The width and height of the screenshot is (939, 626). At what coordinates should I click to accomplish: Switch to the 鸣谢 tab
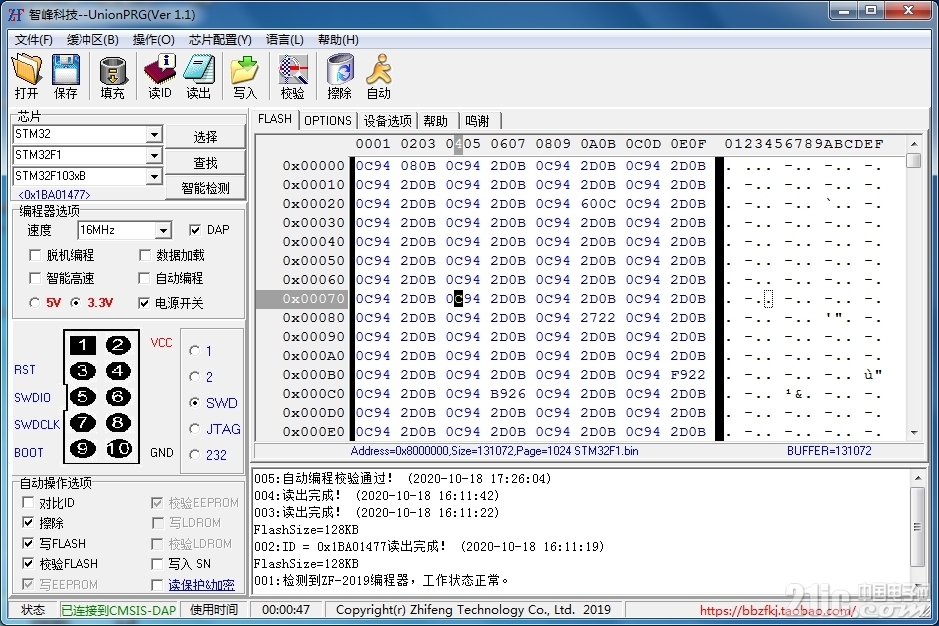pos(477,121)
